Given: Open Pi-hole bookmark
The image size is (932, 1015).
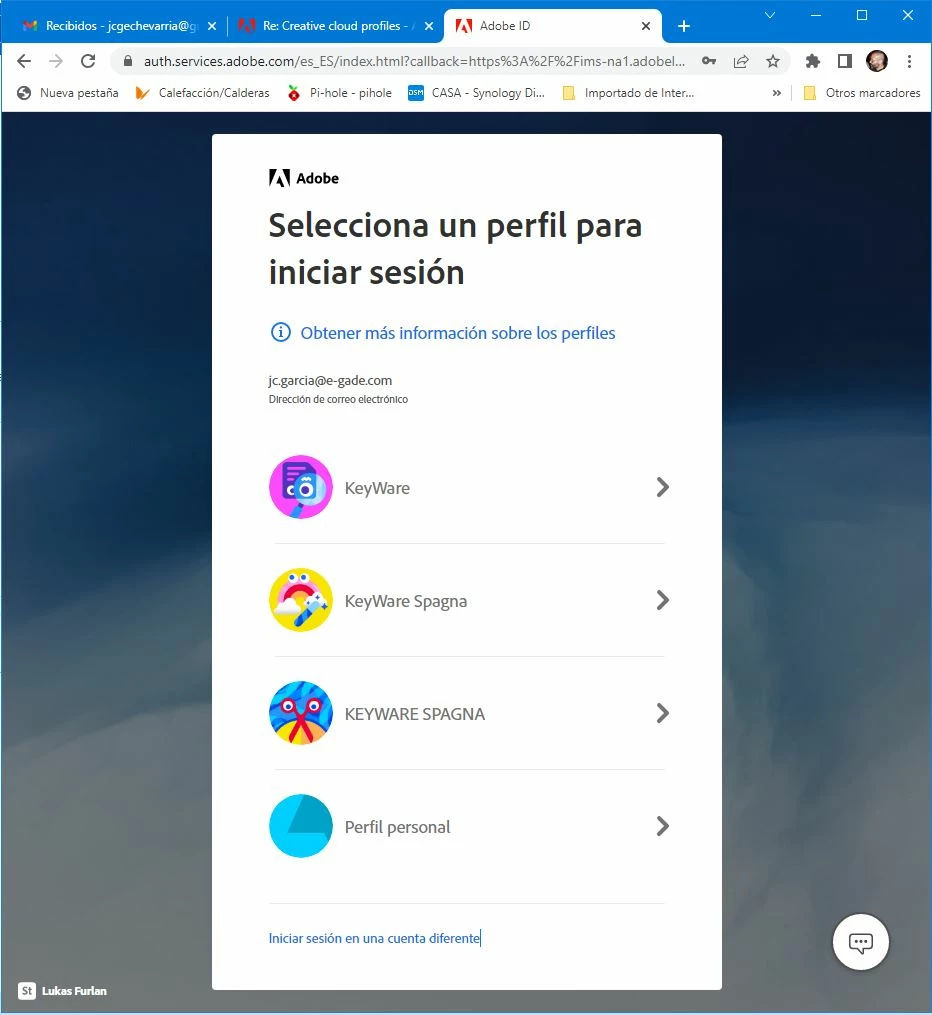Looking at the screenshot, I should (x=340, y=93).
